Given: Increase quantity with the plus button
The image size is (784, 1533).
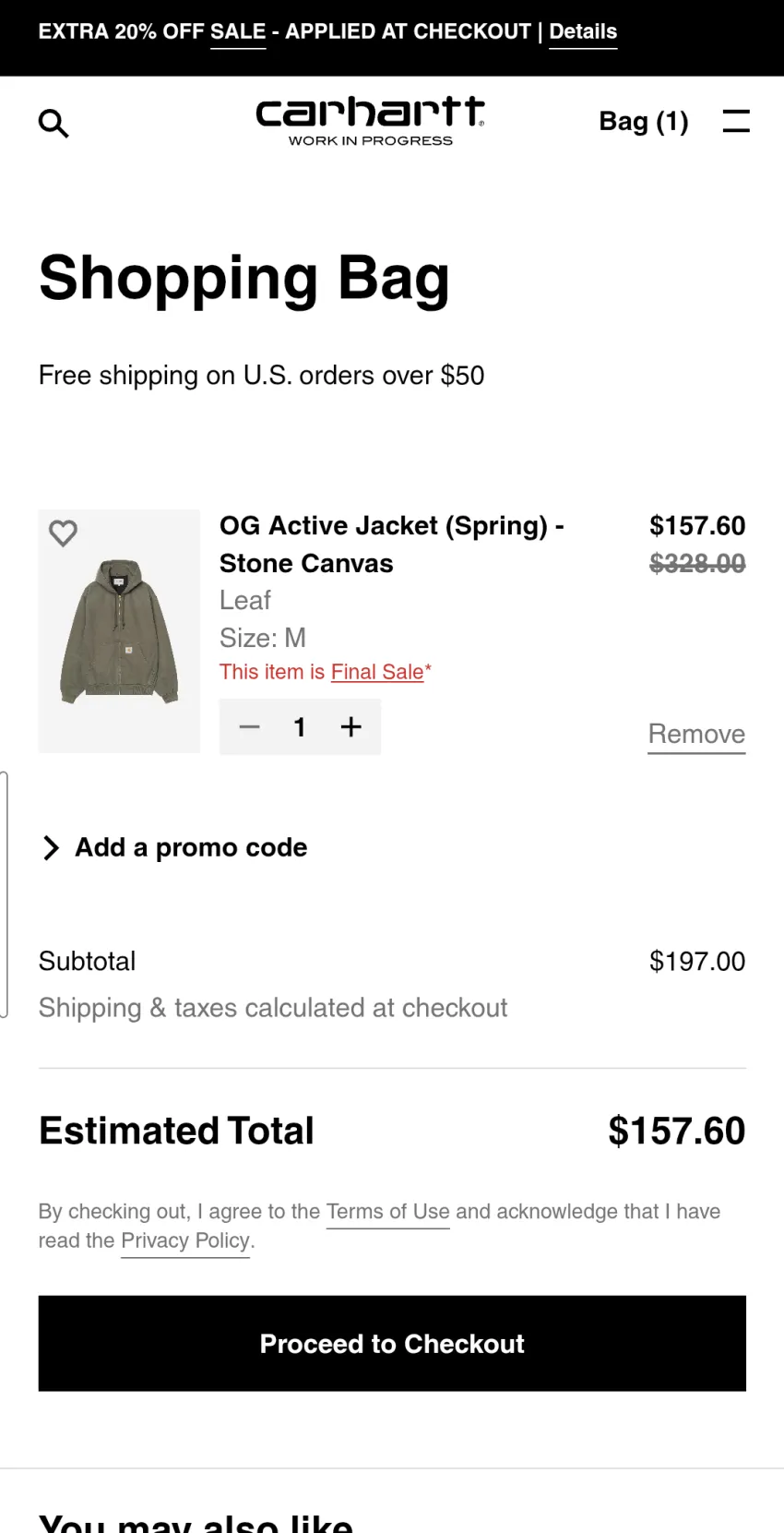Looking at the screenshot, I should click(350, 727).
